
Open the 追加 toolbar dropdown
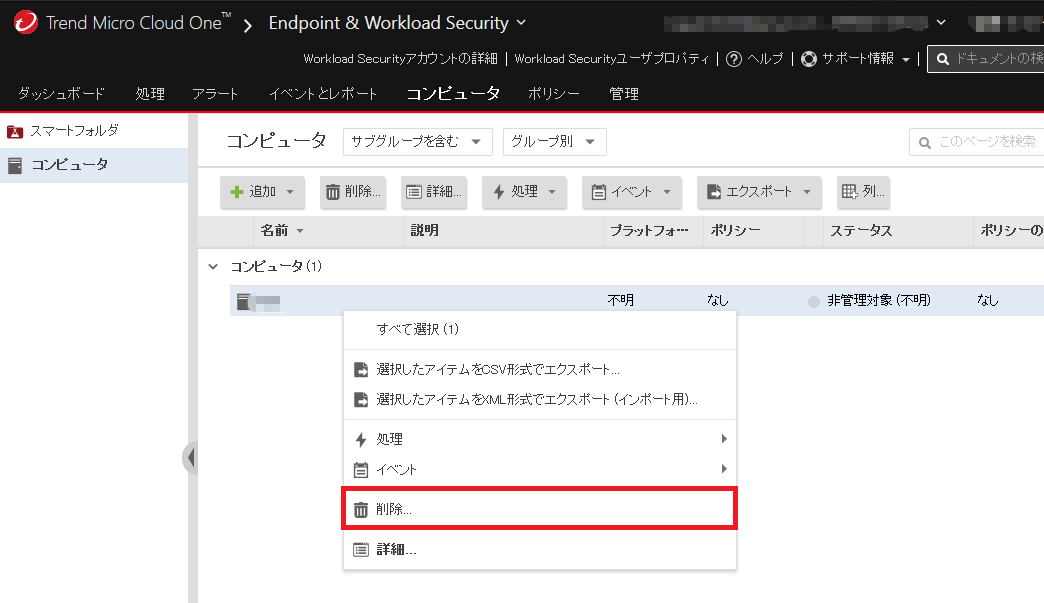pyautogui.click(x=262, y=192)
